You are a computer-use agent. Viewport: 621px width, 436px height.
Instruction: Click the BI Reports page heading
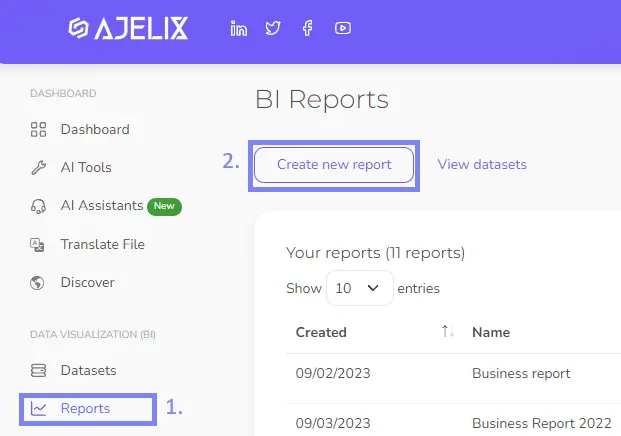pyautogui.click(x=322, y=99)
